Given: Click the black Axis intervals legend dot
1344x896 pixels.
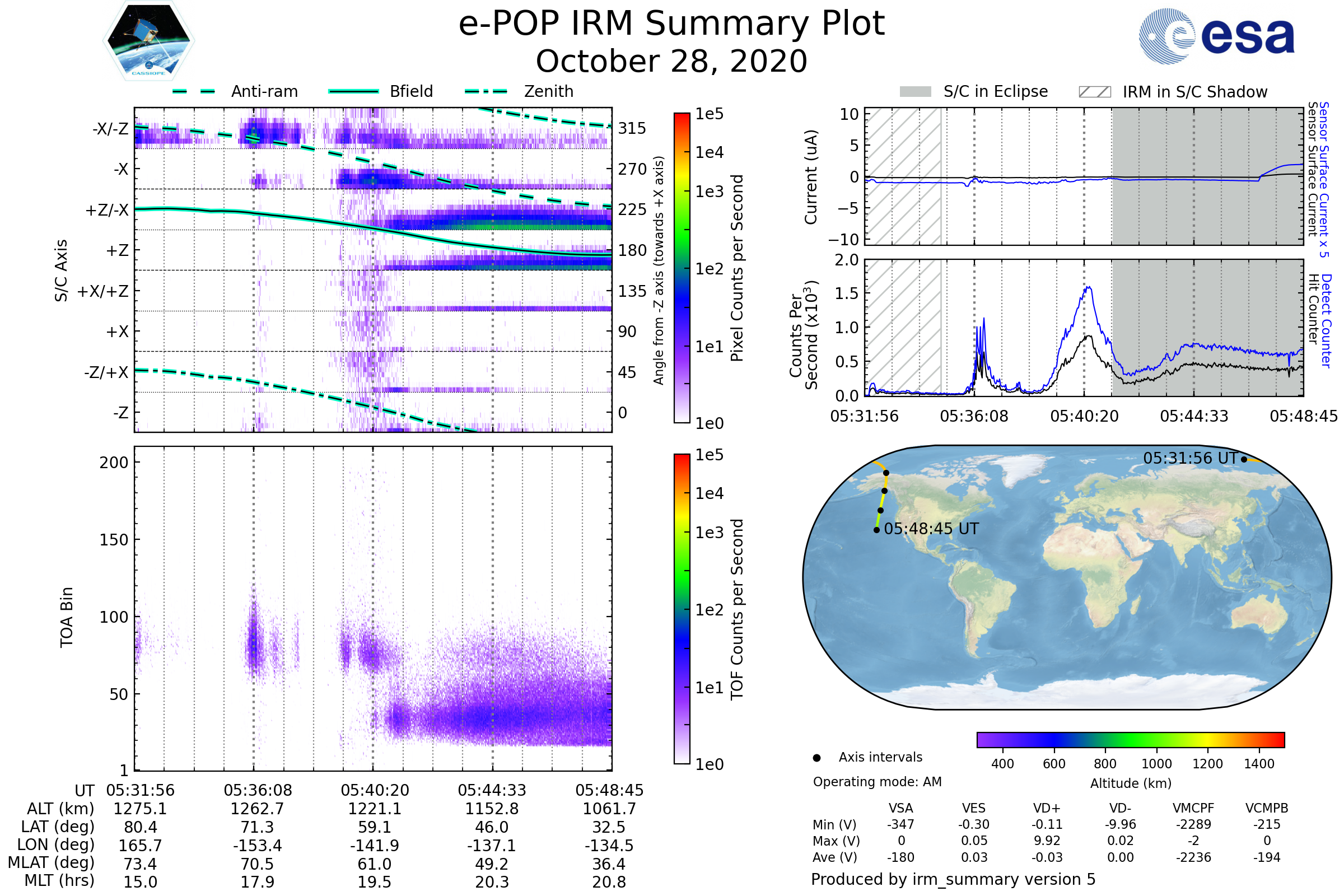Looking at the screenshot, I should (x=817, y=758).
